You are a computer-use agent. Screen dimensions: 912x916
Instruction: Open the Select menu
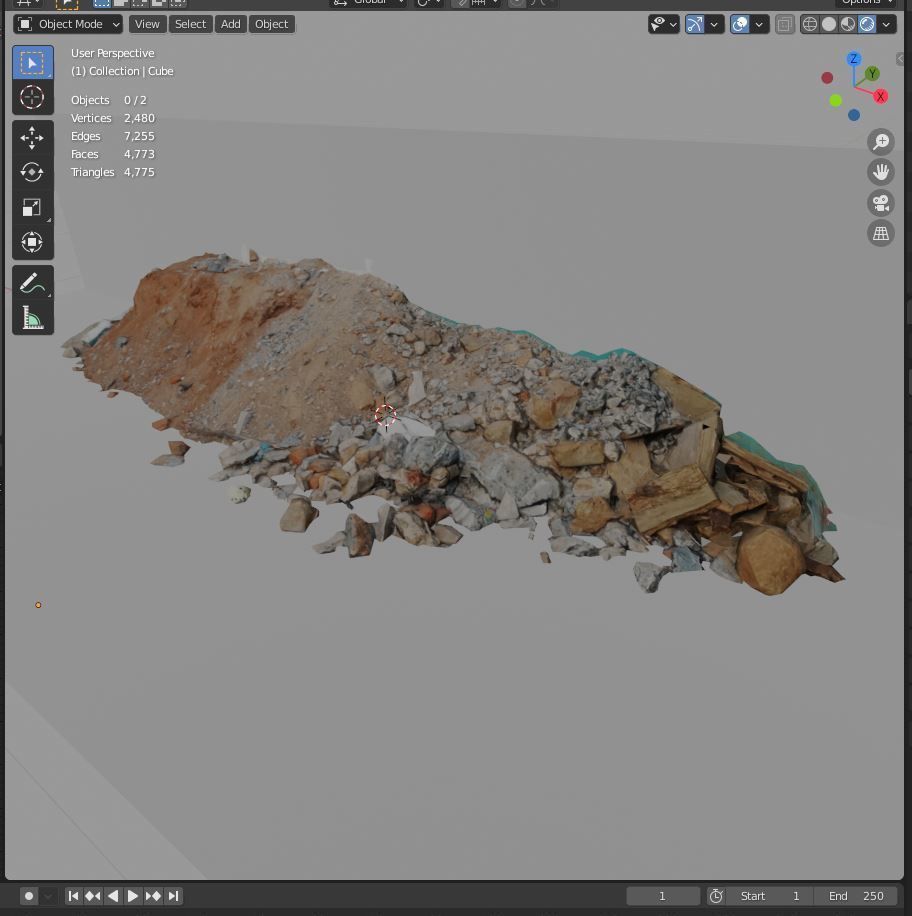(190, 24)
